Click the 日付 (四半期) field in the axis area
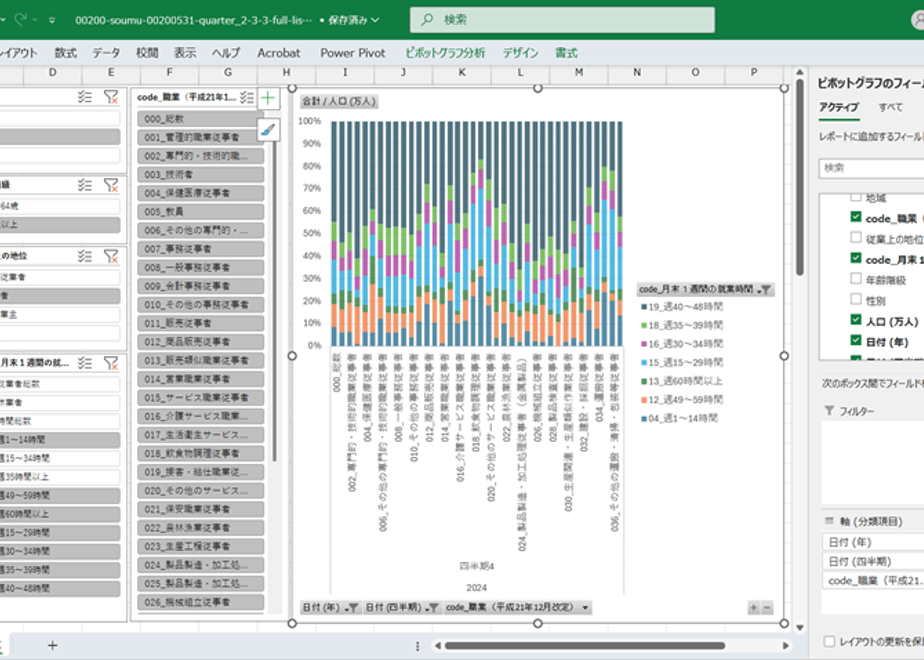 click(873, 561)
